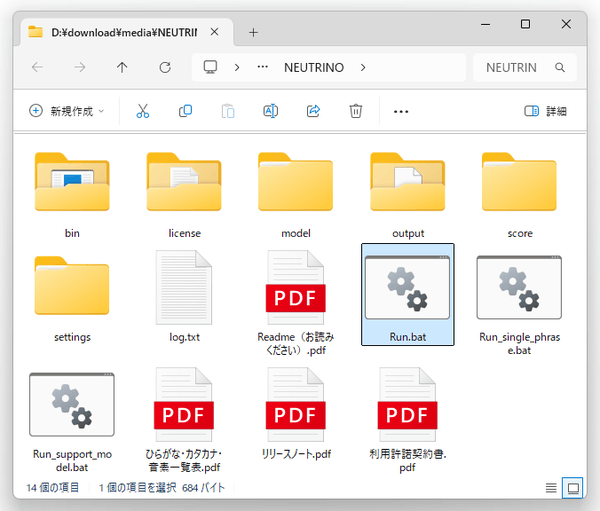Maximize the Explorer window
Screen dimensions: 600x511
tap(525, 24)
